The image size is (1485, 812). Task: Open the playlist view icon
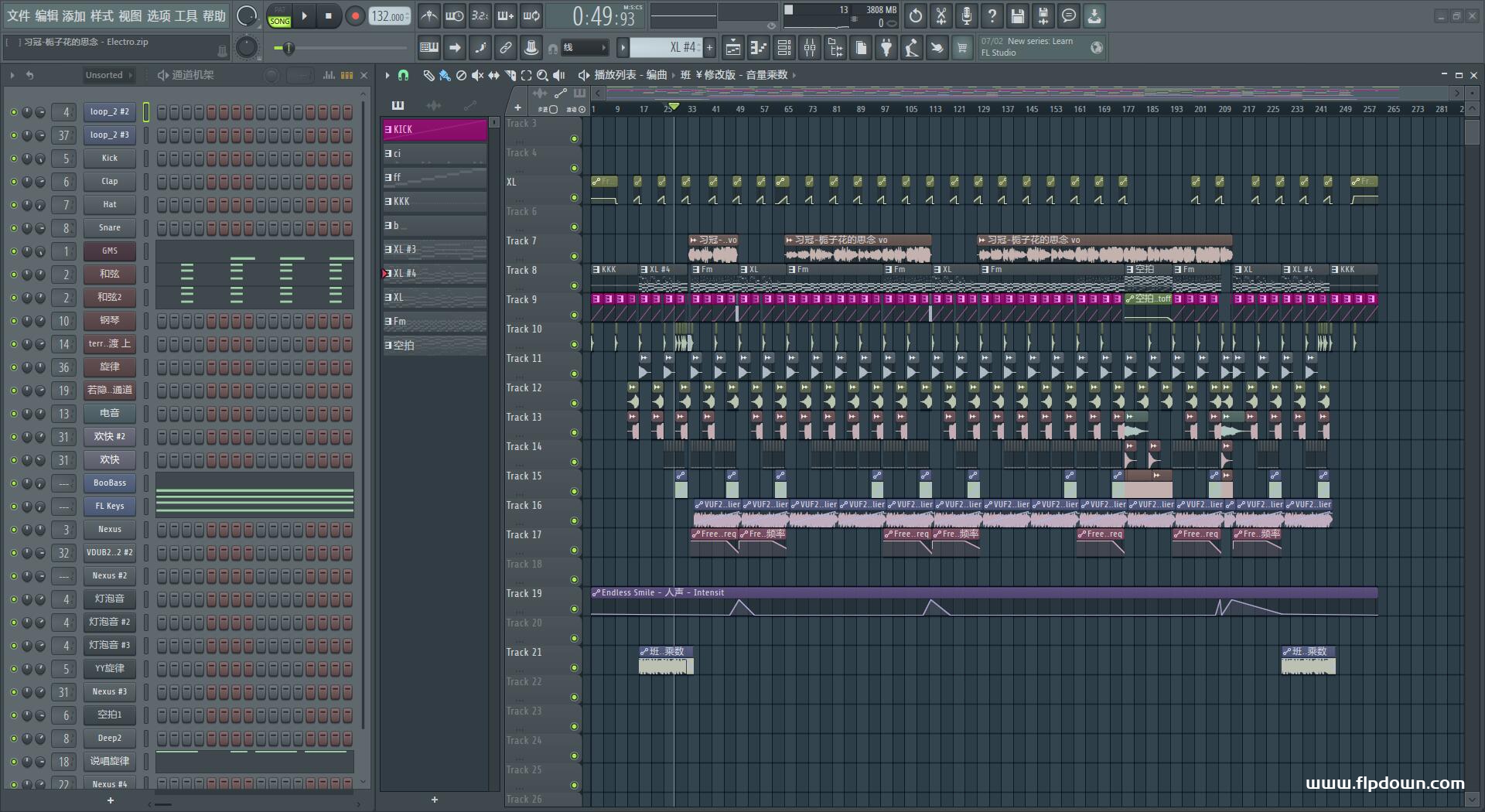[733, 48]
